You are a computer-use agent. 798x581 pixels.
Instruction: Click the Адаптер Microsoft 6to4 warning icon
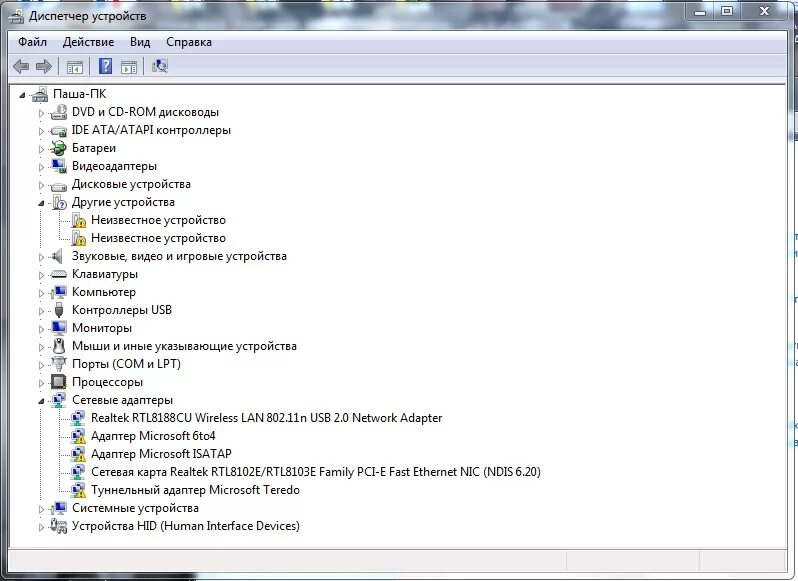pyautogui.click(x=78, y=437)
